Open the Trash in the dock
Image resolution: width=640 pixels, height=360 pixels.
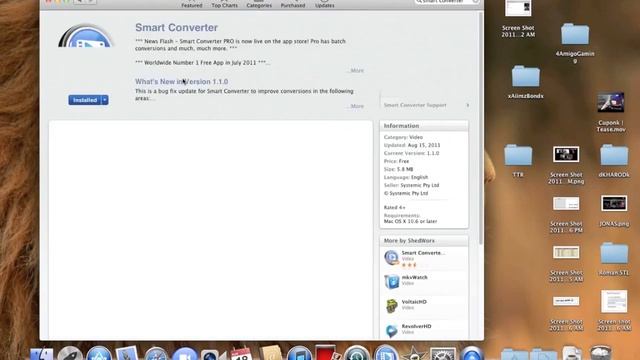point(600,353)
